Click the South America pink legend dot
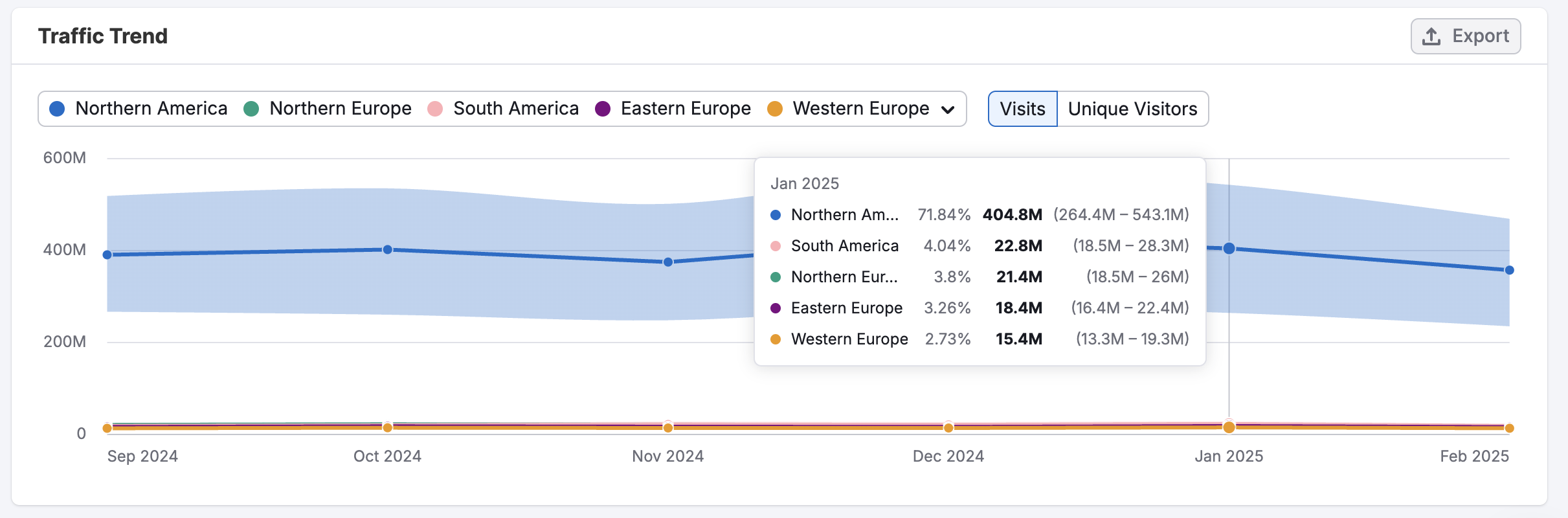 (435, 109)
